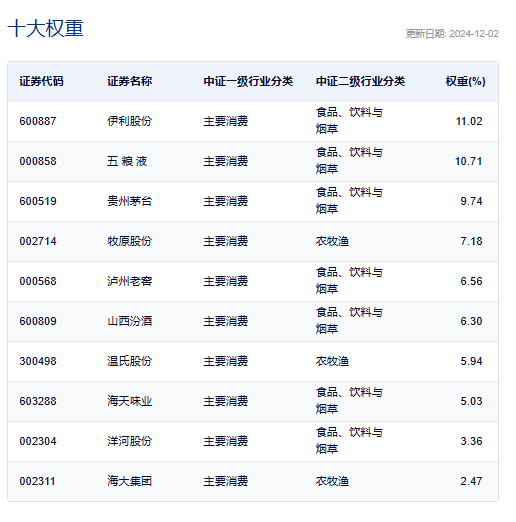Click 食品、饮料与烟草 in the 海天味业 row
516x522 pixels.
click(349, 401)
